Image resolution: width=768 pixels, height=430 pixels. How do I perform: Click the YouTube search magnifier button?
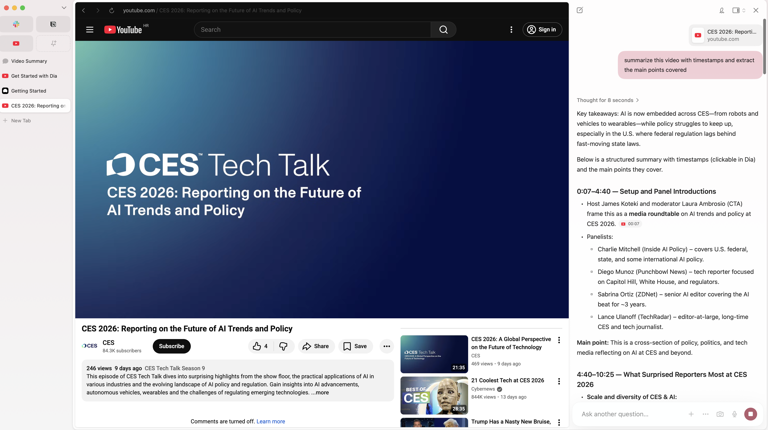(443, 30)
